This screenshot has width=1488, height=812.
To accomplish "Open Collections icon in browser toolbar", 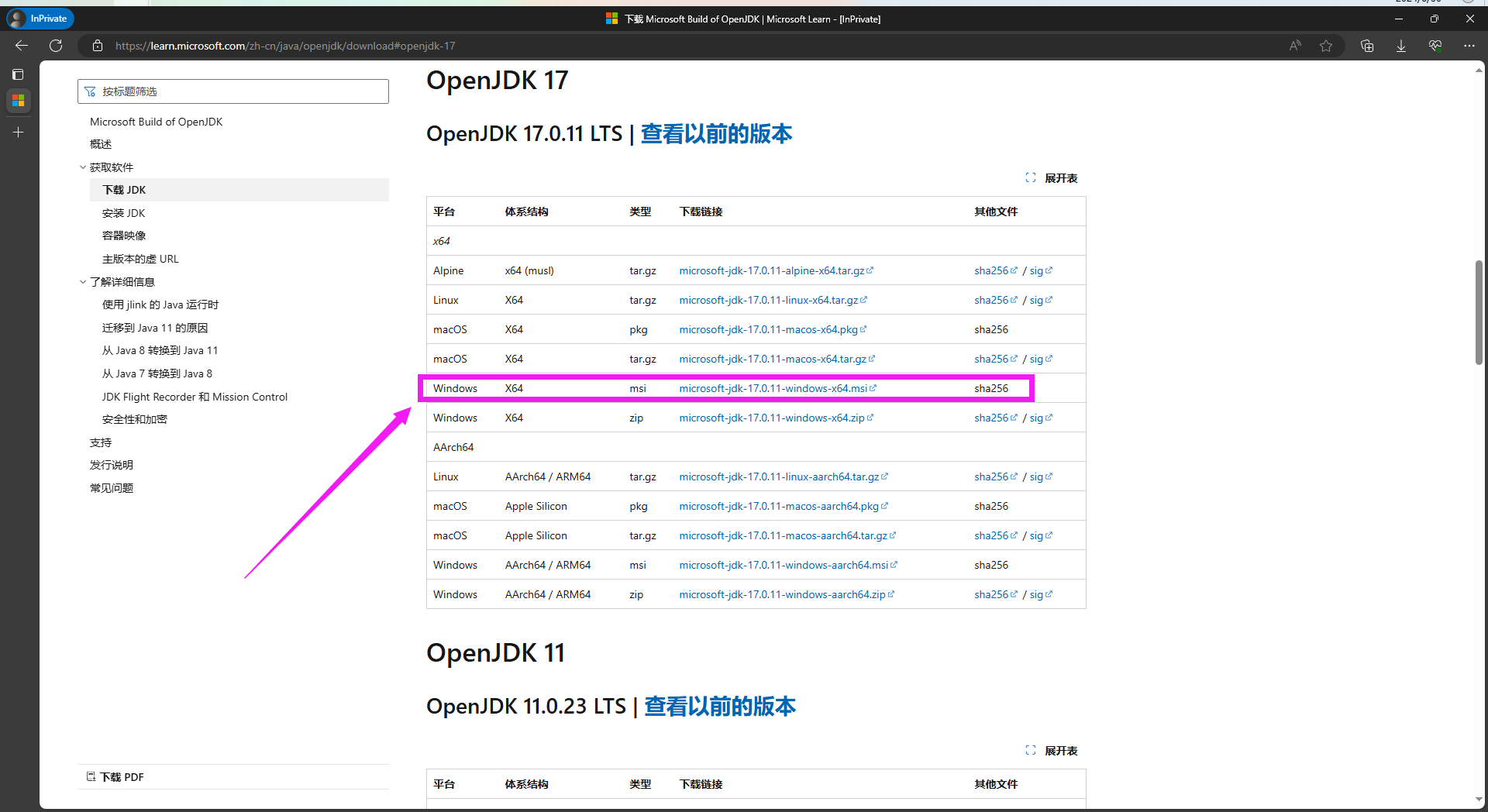I will click(1367, 46).
